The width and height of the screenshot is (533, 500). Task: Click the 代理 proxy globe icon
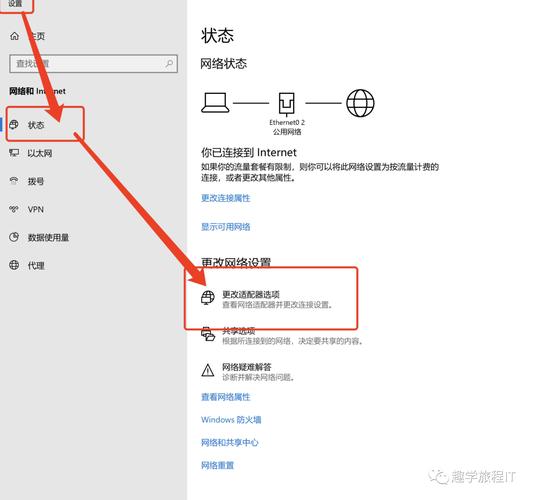(14, 265)
